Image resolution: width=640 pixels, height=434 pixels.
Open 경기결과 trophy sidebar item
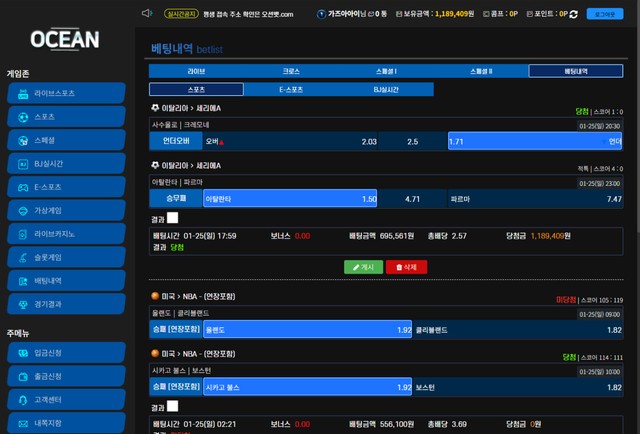point(66,304)
